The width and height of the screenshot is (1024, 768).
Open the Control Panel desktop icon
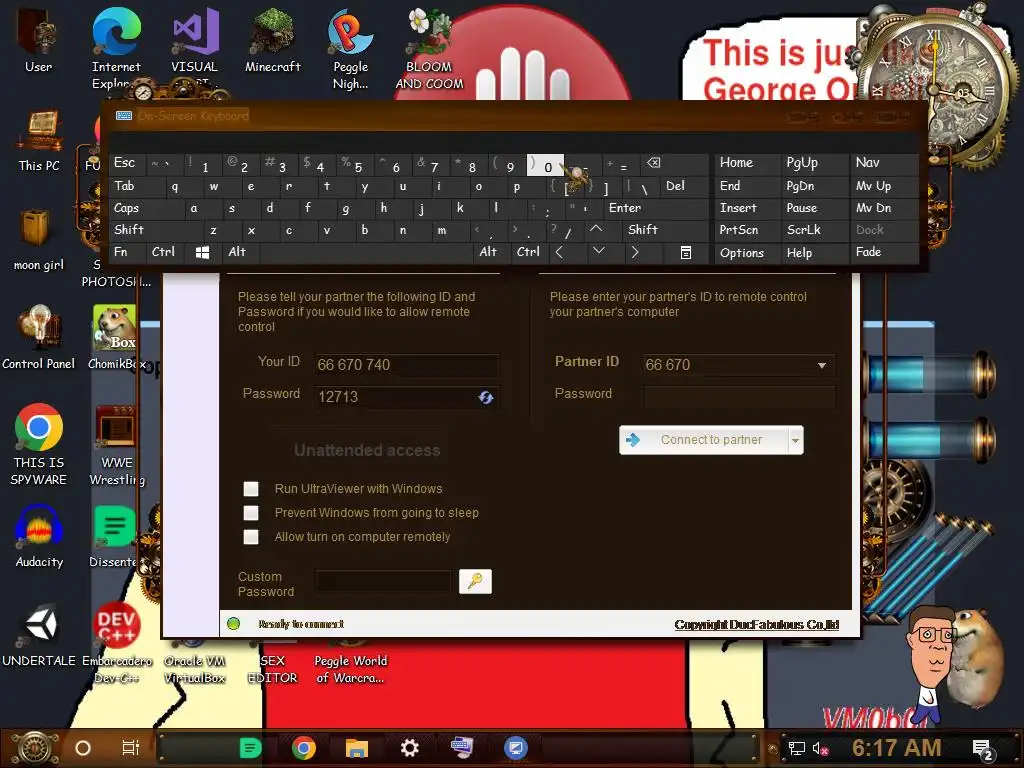point(39,338)
